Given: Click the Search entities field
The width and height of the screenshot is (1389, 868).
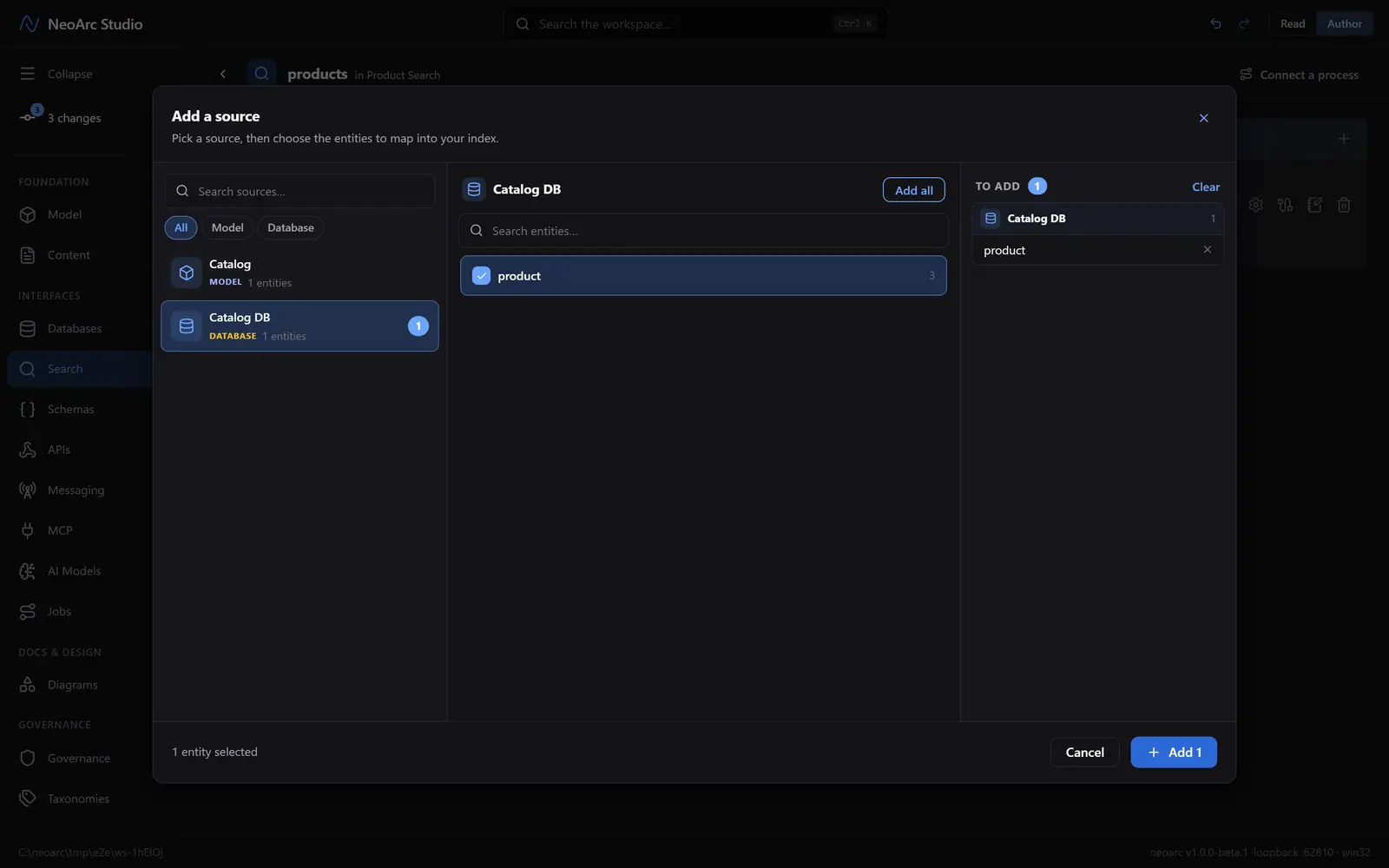Looking at the screenshot, I should [703, 231].
